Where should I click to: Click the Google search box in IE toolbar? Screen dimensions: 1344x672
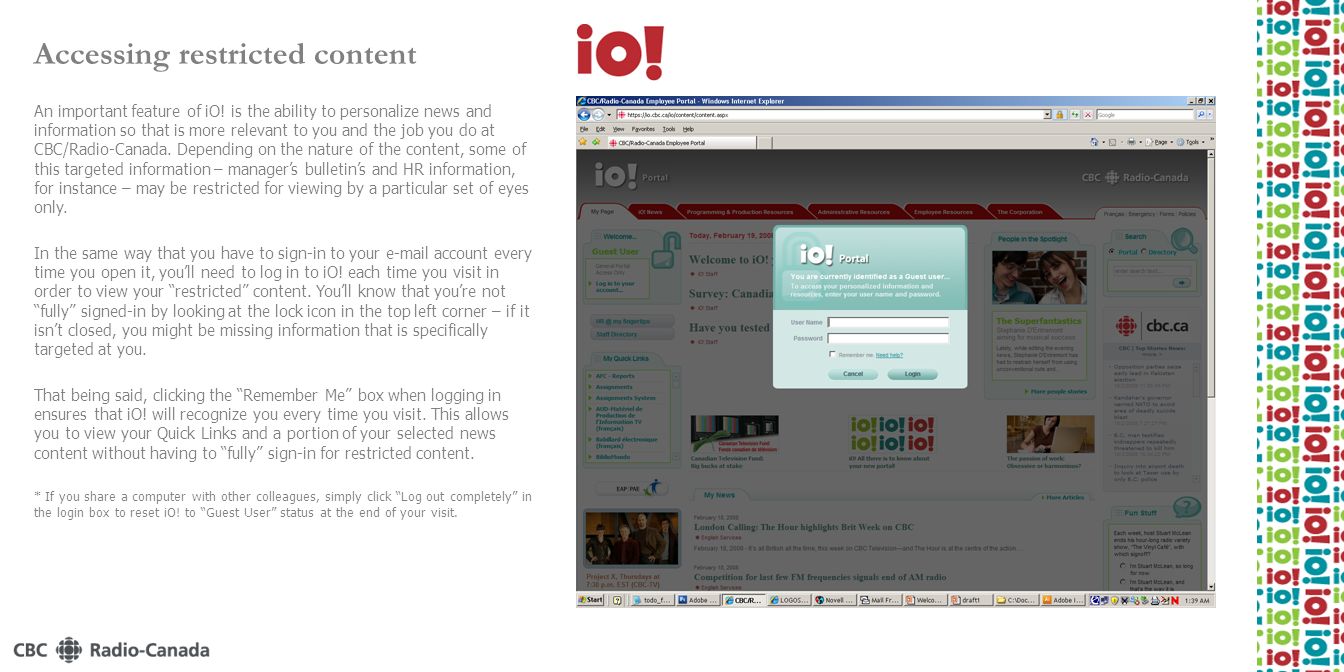click(x=1145, y=115)
